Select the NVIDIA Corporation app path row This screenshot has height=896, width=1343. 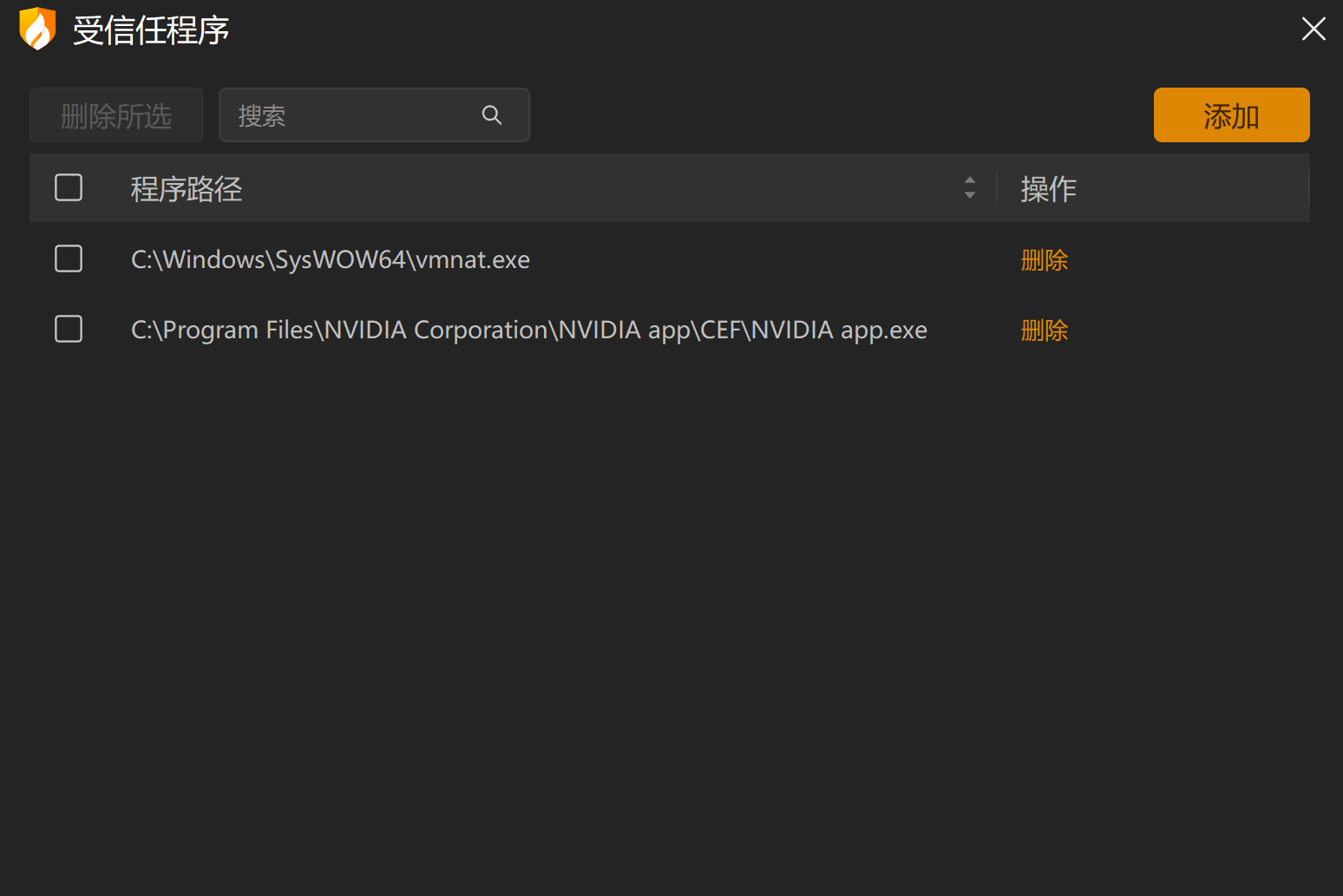pos(528,330)
